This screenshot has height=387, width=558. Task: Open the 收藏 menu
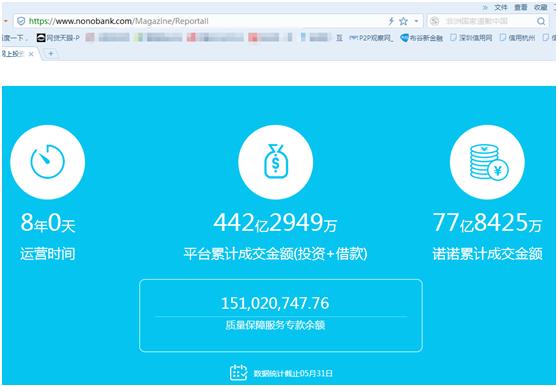point(541,7)
